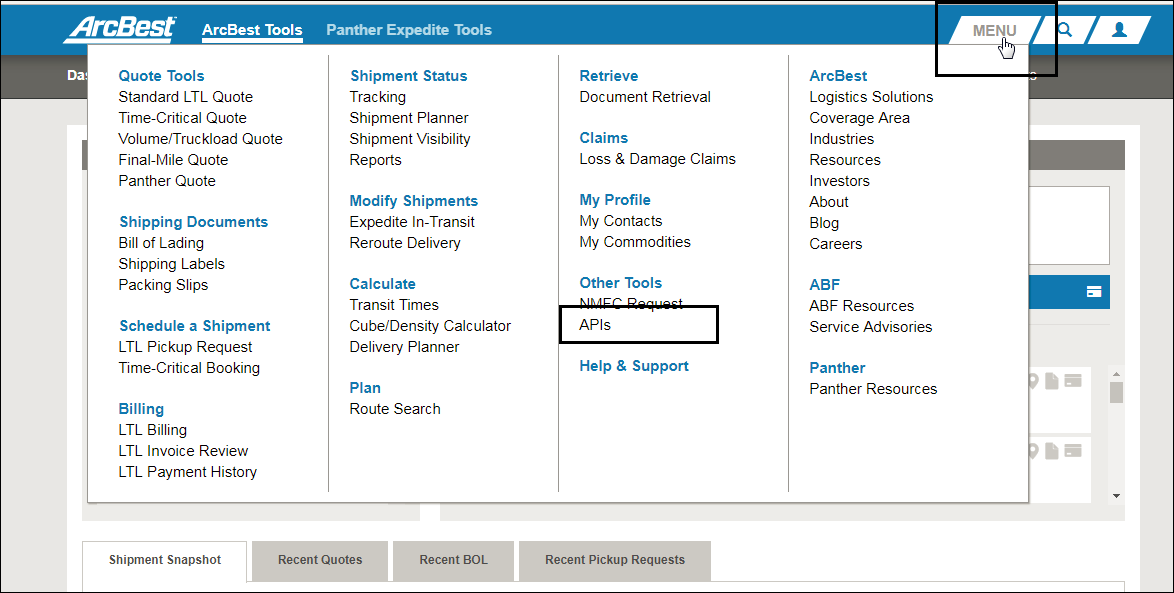Click card icon in the second shipment row
Viewport: 1174px width, 593px height.
tap(1073, 450)
